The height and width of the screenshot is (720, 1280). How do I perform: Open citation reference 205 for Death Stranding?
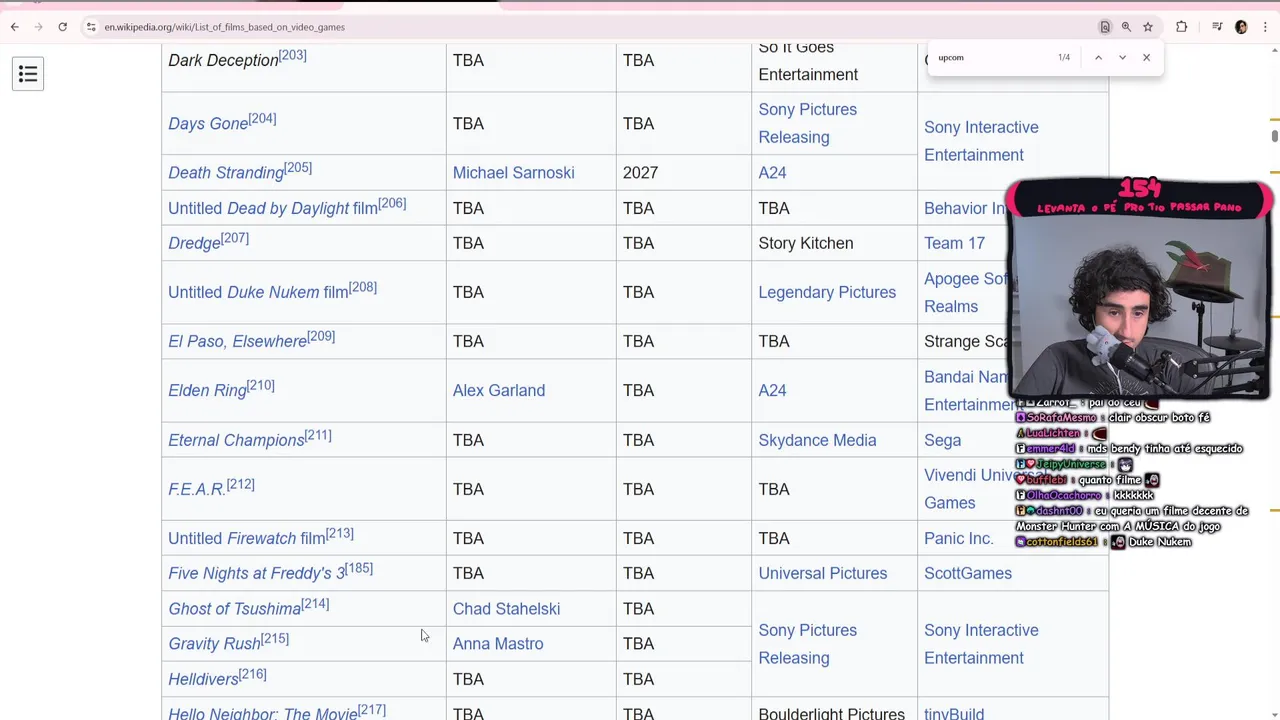coord(298,168)
